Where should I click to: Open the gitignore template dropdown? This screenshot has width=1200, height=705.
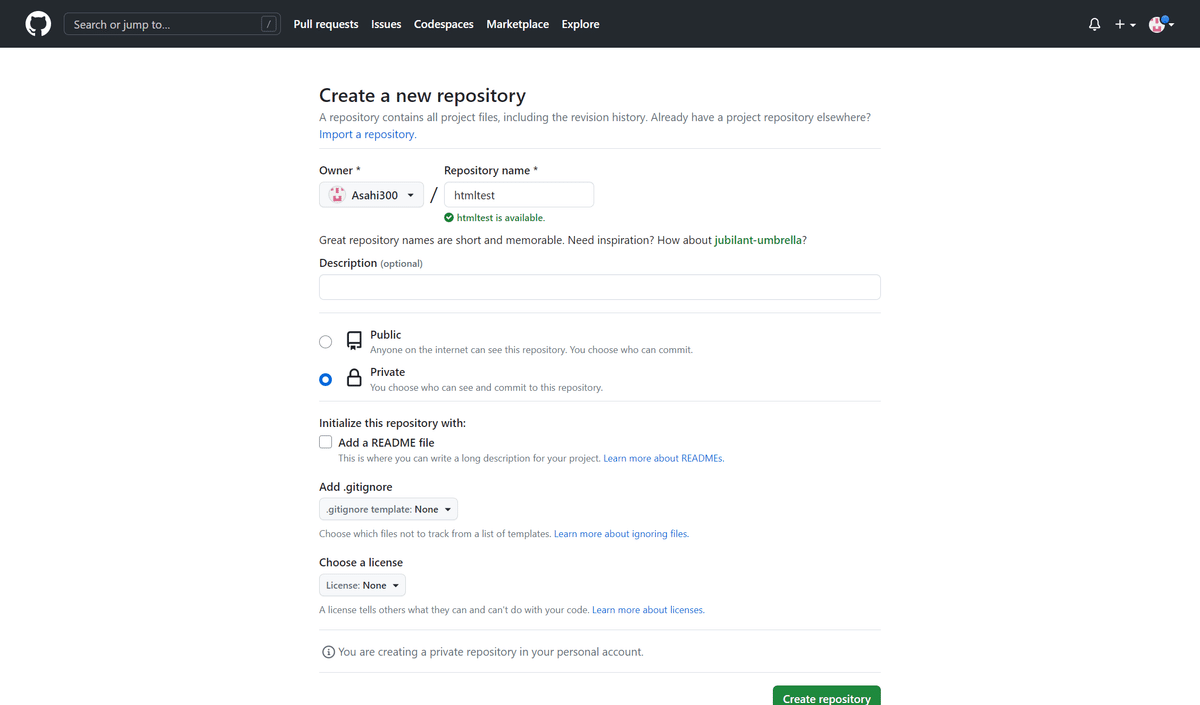coord(388,508)
